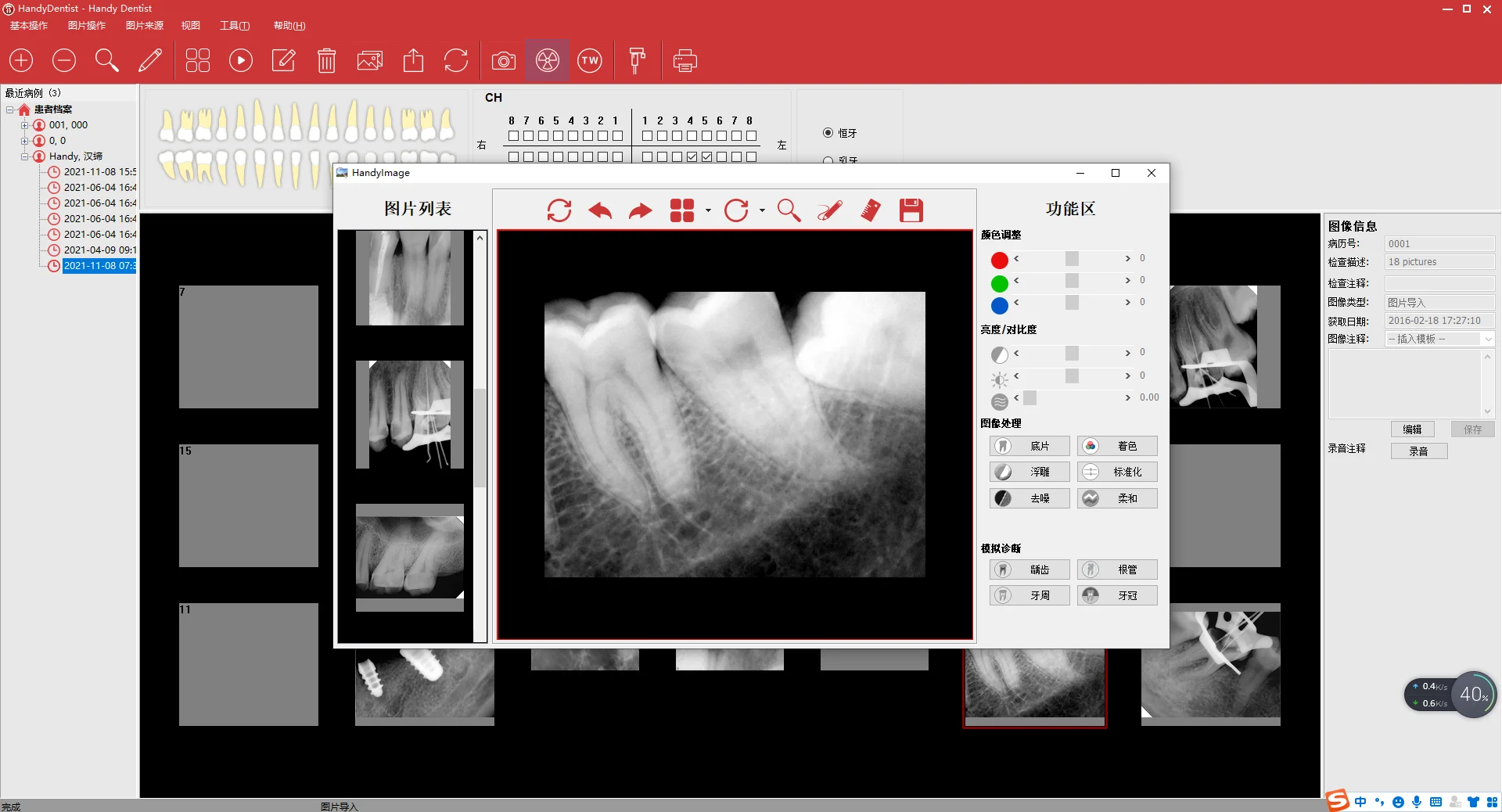Screen dimensions: 1502x812
Task: Uncheck lower left tooth 5 checkbox
Action: point(706,157)
